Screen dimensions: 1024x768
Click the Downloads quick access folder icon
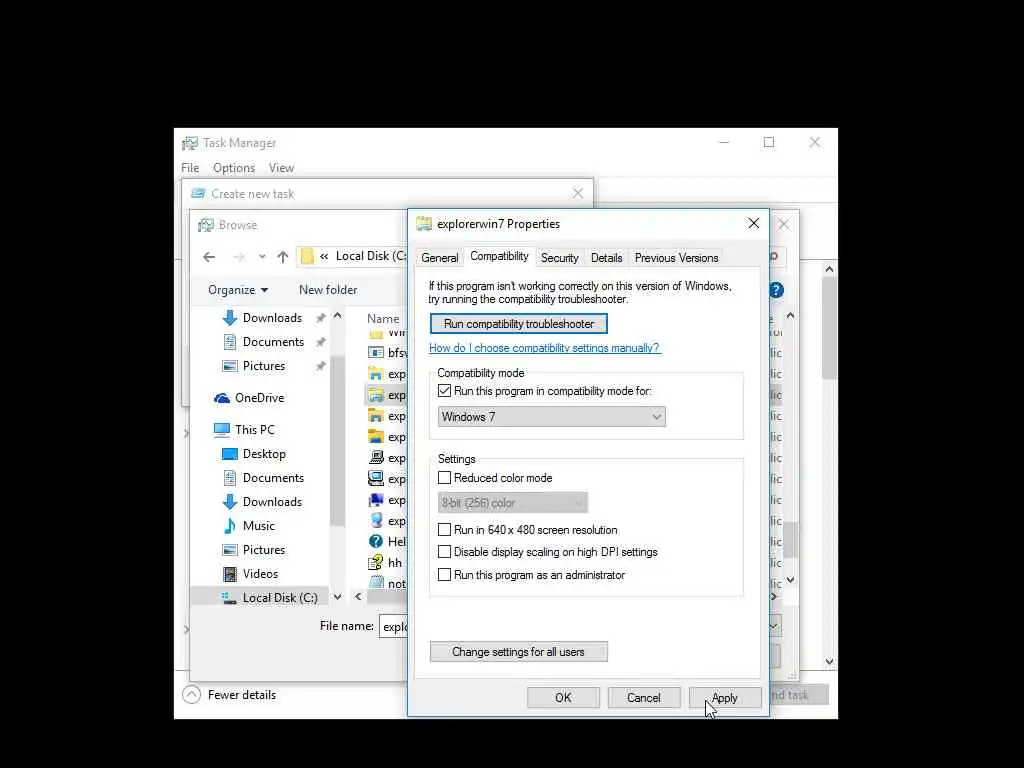(229, 318)
